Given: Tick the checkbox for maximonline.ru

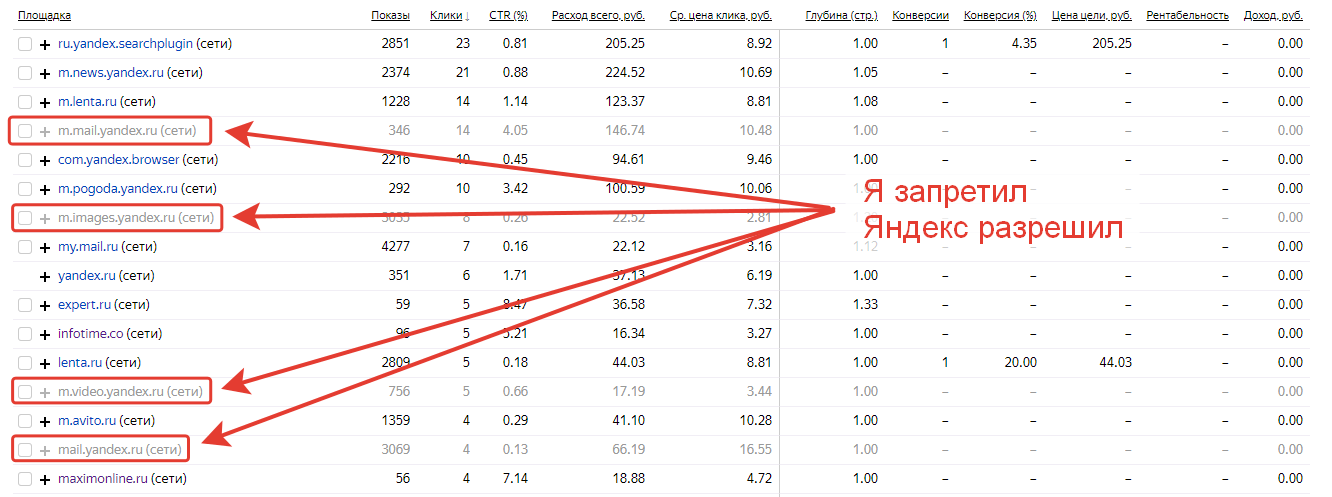Looking at the screenshot, I should click(25, 479).
